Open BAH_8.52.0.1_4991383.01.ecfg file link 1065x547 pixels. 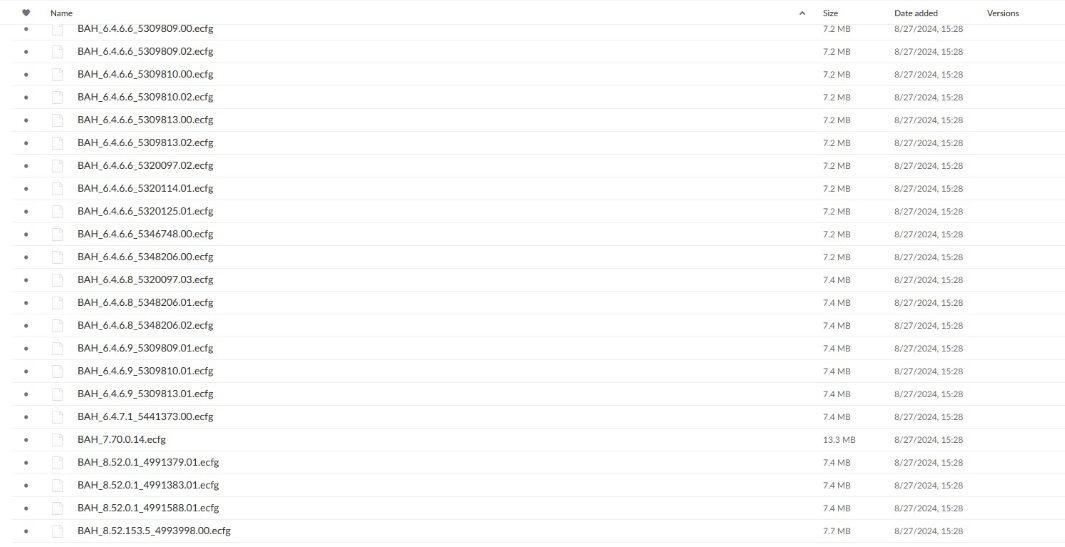click(x=148, y=485)
